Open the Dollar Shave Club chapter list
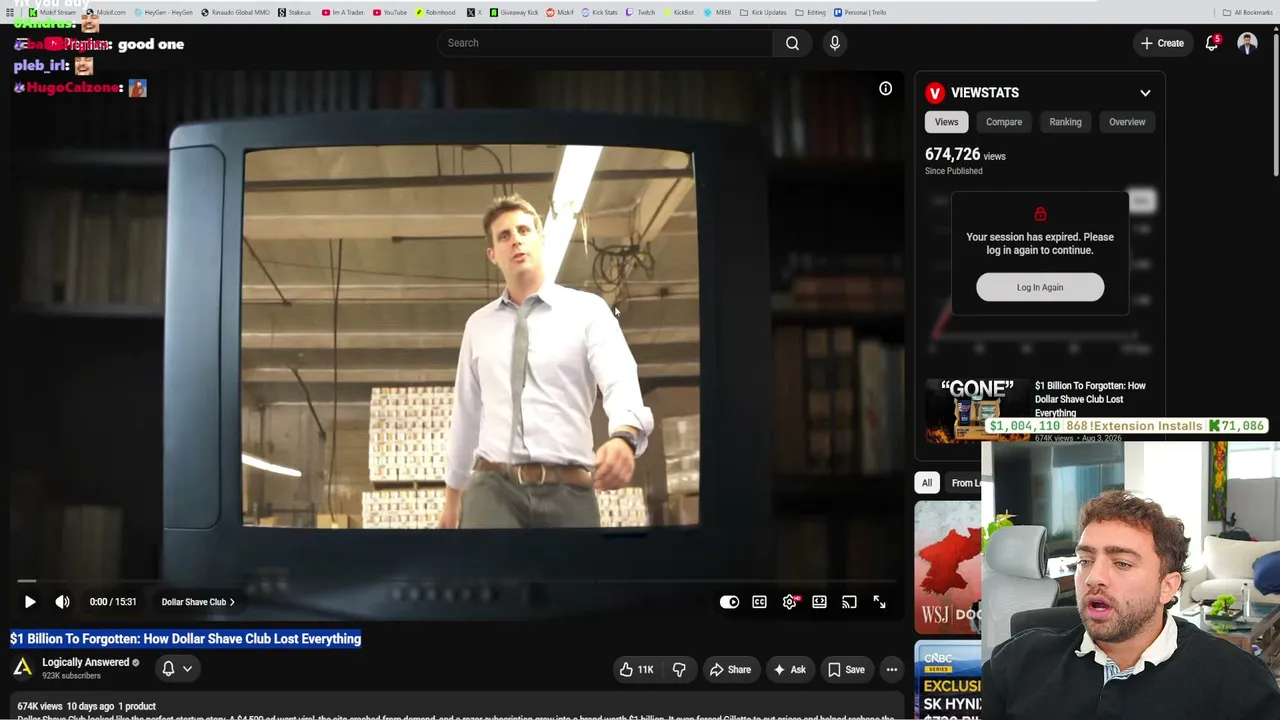This screenshot has width=1280, height=720. (x=198, y=602)
